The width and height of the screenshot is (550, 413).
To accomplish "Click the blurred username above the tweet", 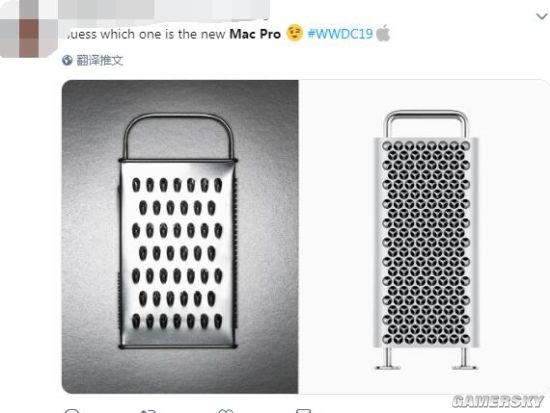I will (165, 10).
